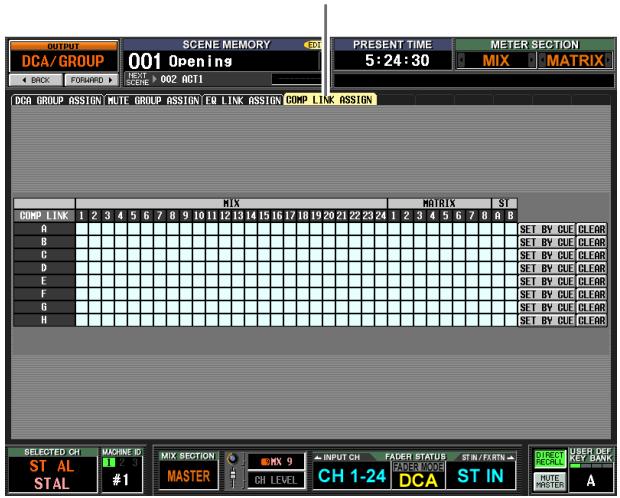Click CLEAR for comp link G
The width and height of the screenshot is (620, 498).
tap(592, 308)
